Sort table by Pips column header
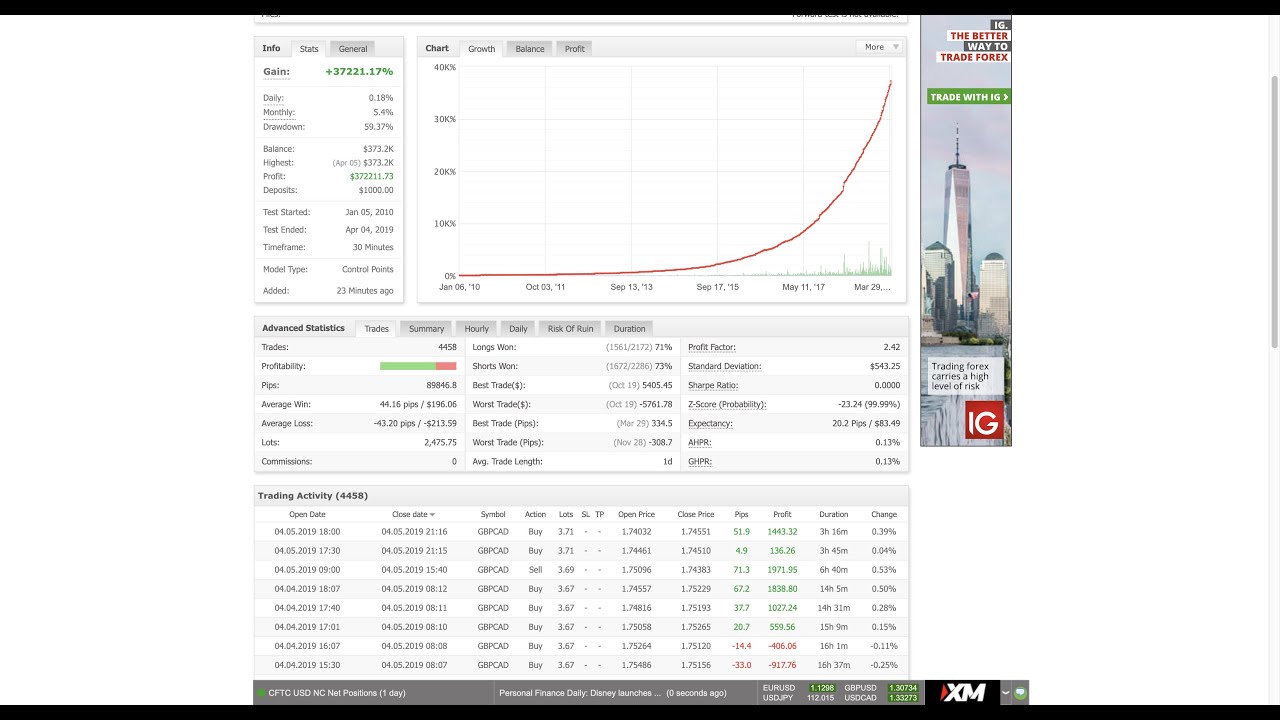Screen dimensions: 1280x720 point(741,515)
